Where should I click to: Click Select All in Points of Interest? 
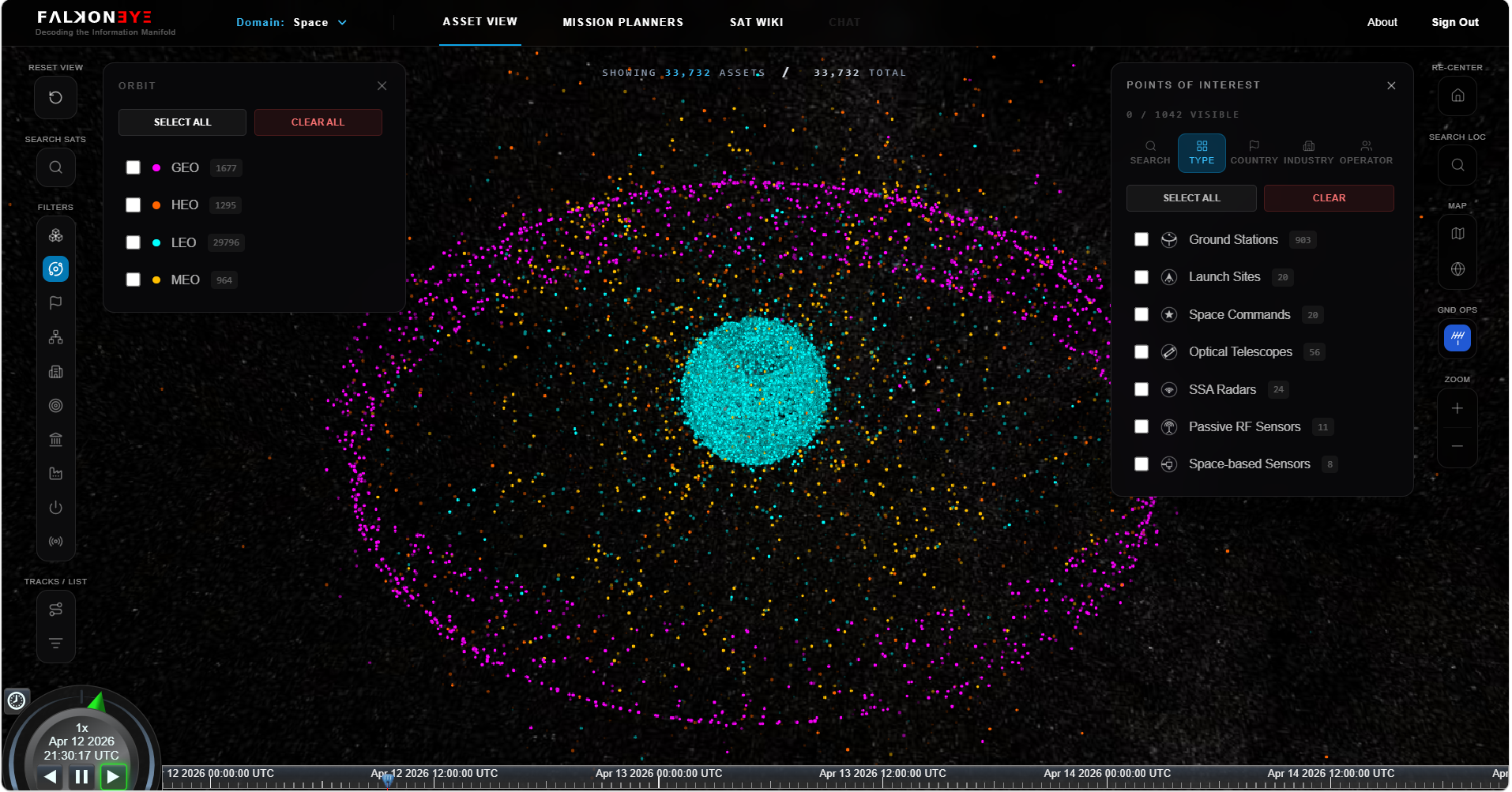click(1191, 198)
